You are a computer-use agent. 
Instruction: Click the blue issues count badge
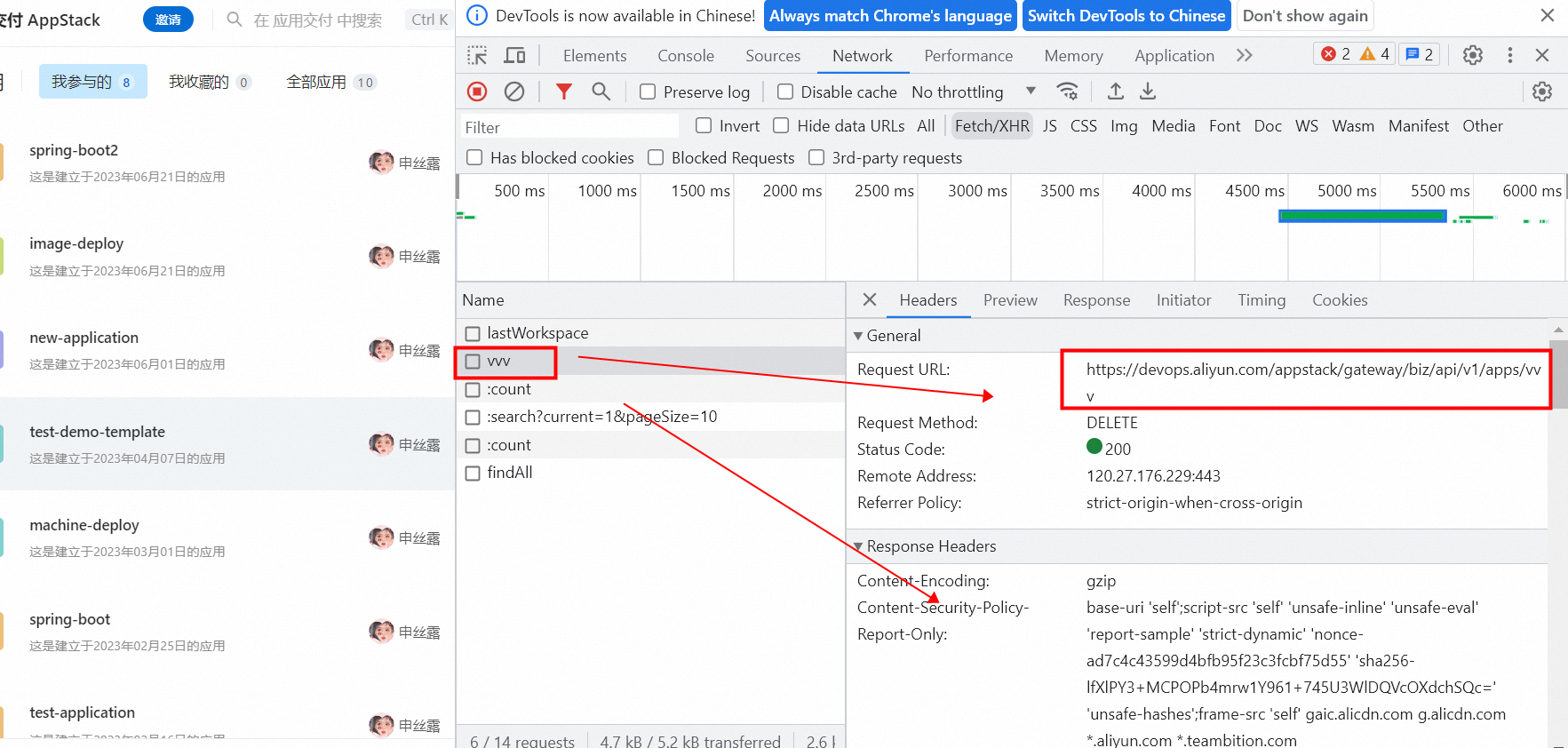pyautogui.click(x=1420, y=54)
